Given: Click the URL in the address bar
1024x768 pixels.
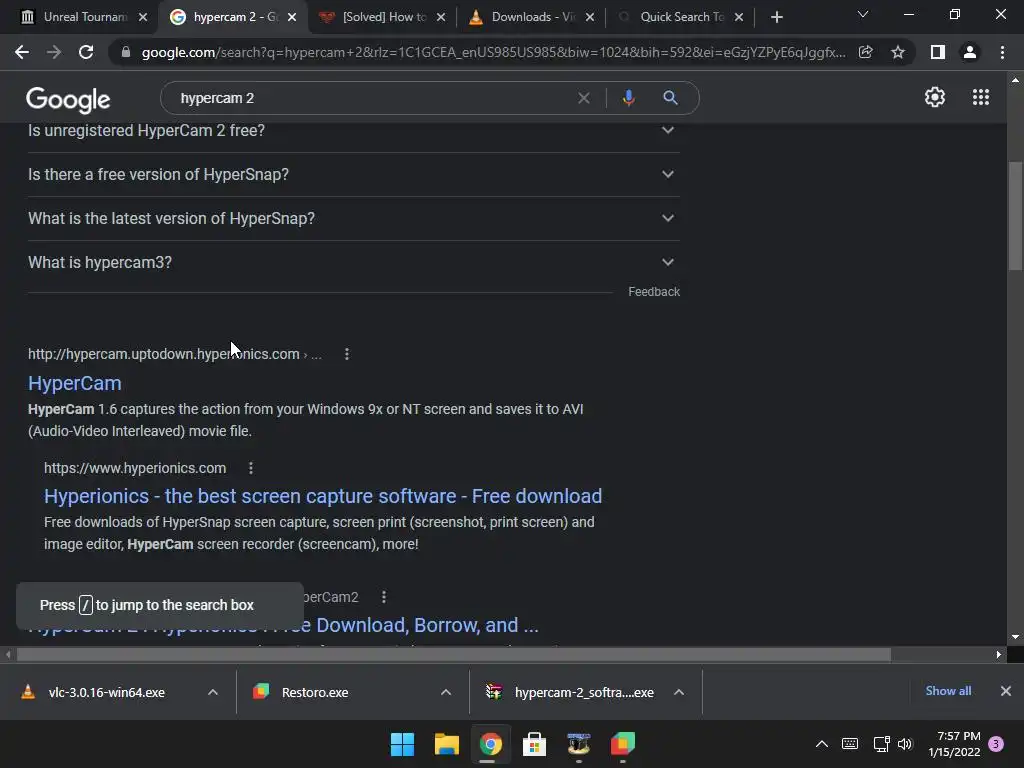Looking at the screenshot, I should (x=493, y=52).
